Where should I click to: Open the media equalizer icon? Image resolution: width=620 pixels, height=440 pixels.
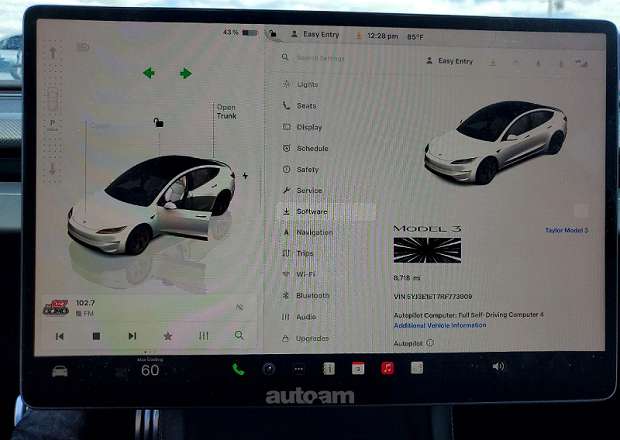click(x=204, y=336)
